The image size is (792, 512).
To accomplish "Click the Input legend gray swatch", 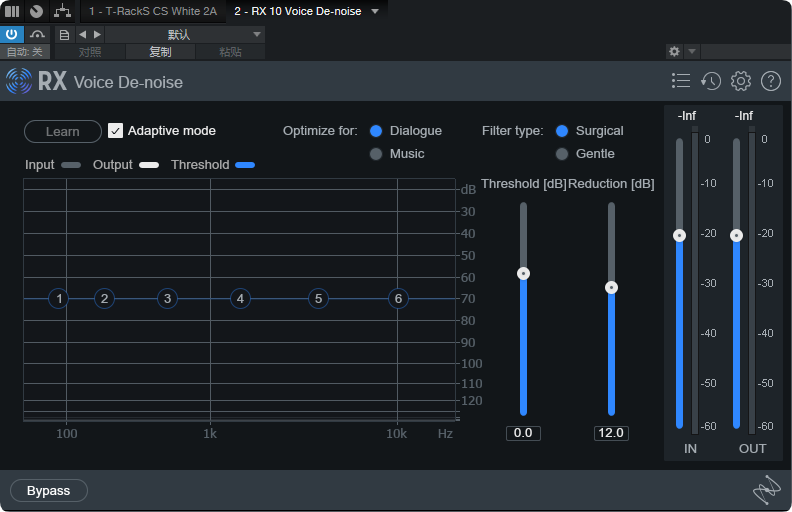I will pos(71,165).
